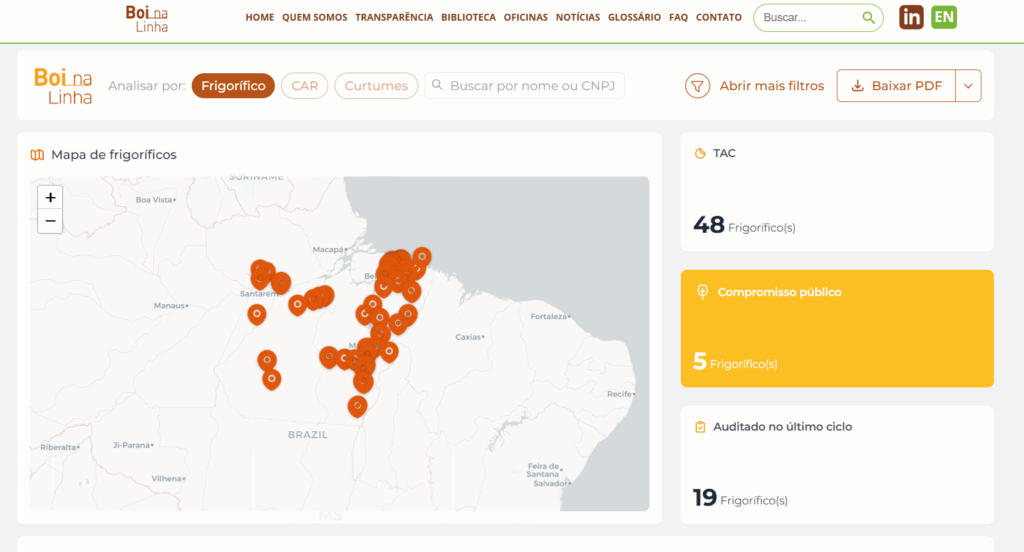Click the Baixar PDF button

click(x=896, y=86)
